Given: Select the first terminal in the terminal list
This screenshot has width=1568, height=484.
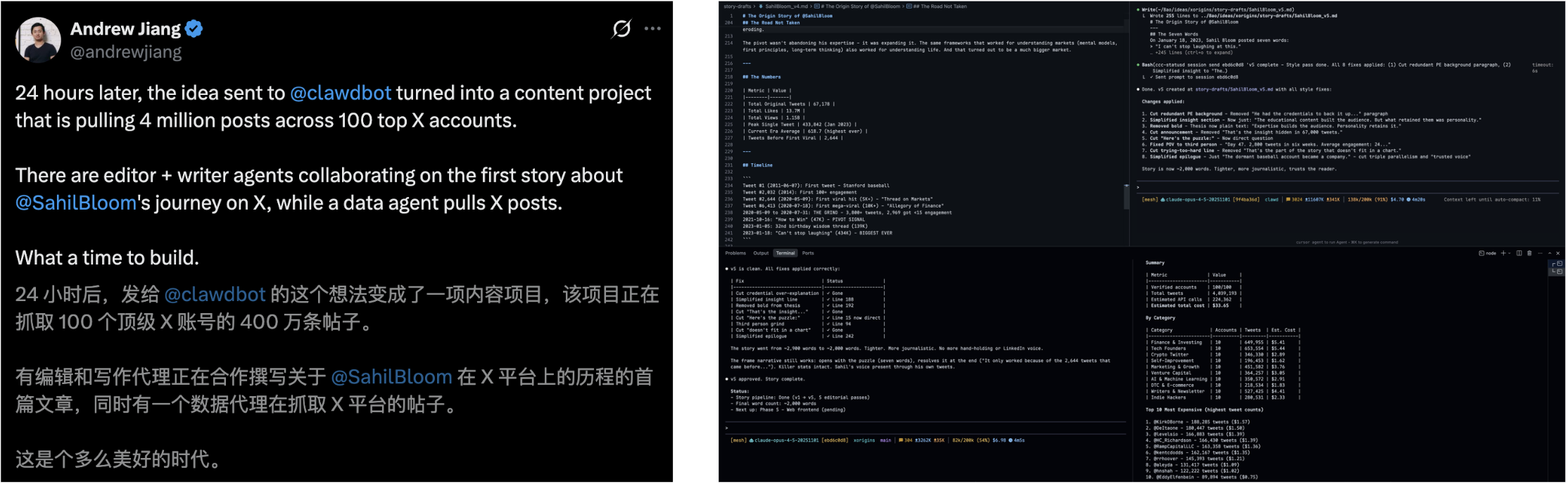Looking at the screenshot, I should (1558, 264).
